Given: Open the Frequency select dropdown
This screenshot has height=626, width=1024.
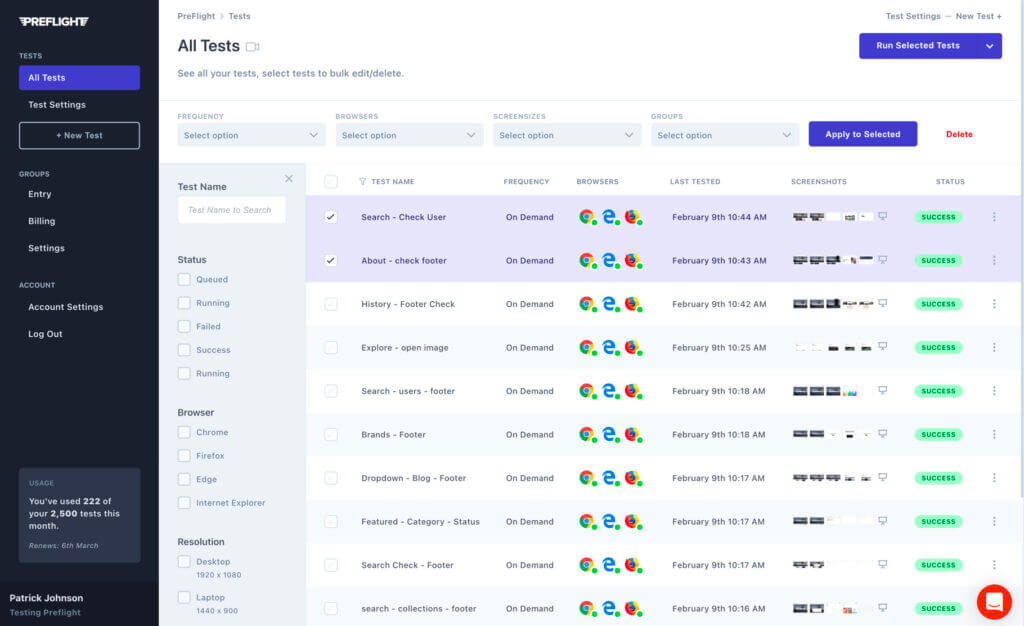Looking at the screenshot, I should tap(251, 135).
